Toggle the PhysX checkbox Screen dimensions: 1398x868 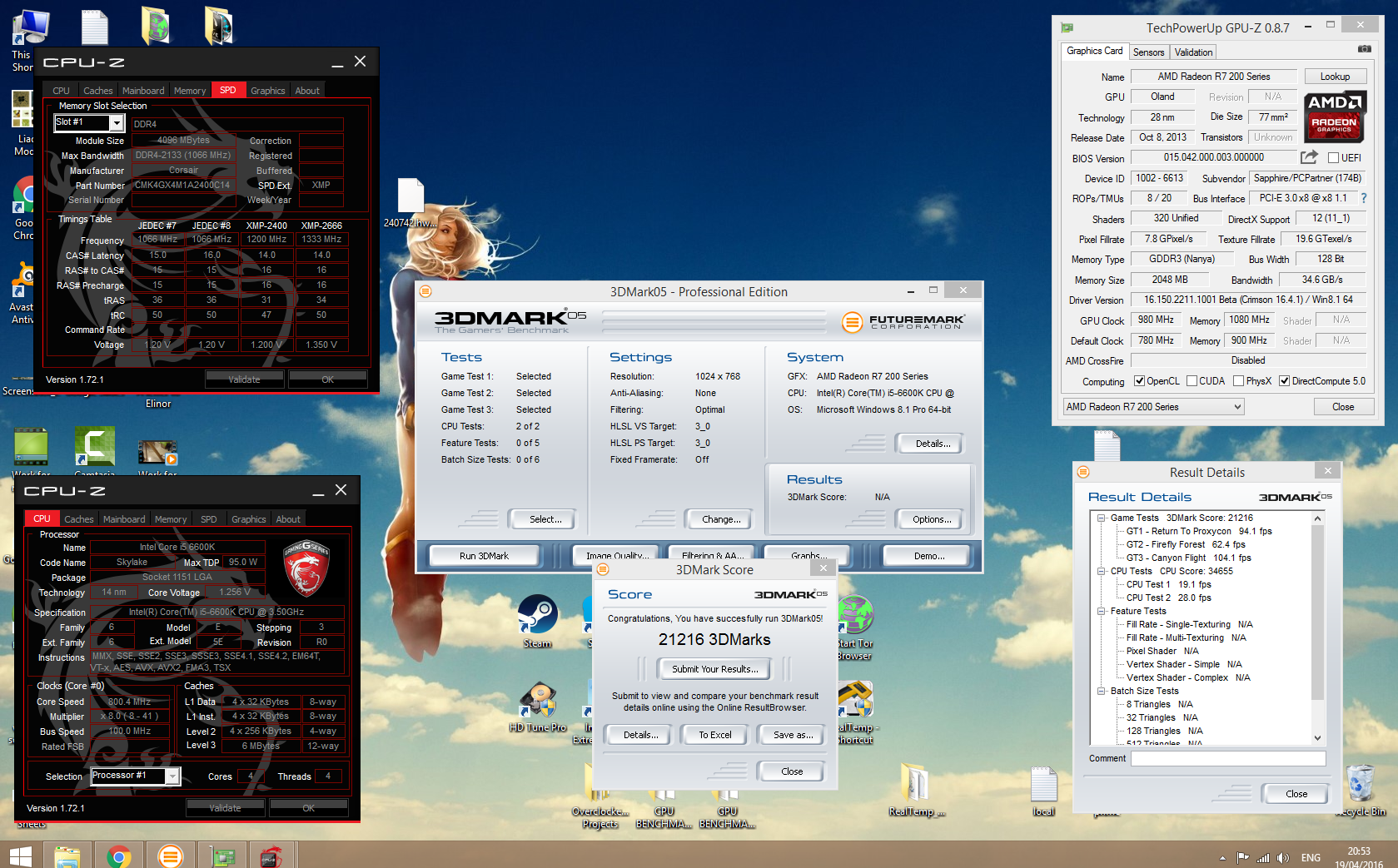pos(1238,381)
